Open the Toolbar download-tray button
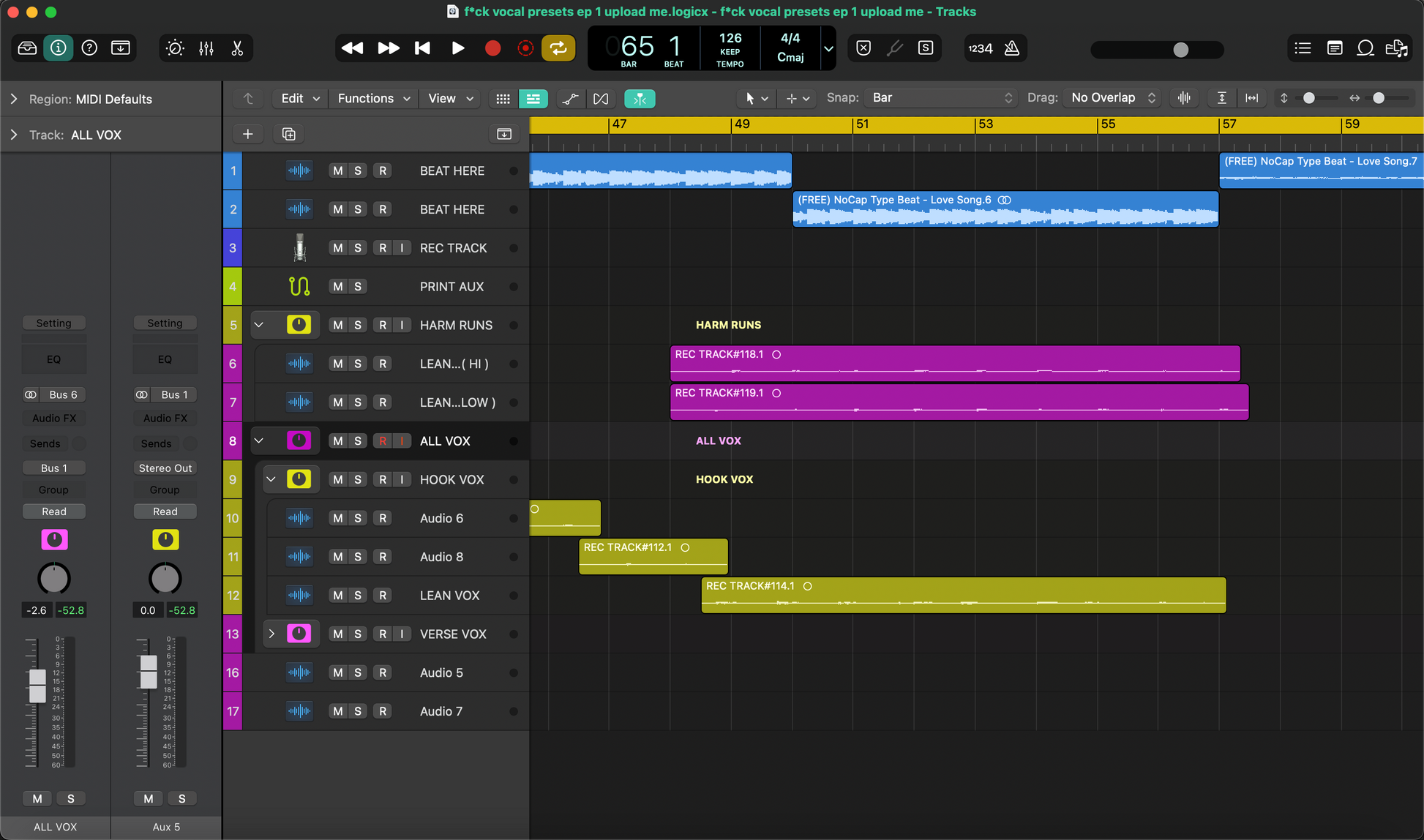Image resolution: width=1424 pixels, height=840 pixels. pyautogui.click(x=121, y=48)
